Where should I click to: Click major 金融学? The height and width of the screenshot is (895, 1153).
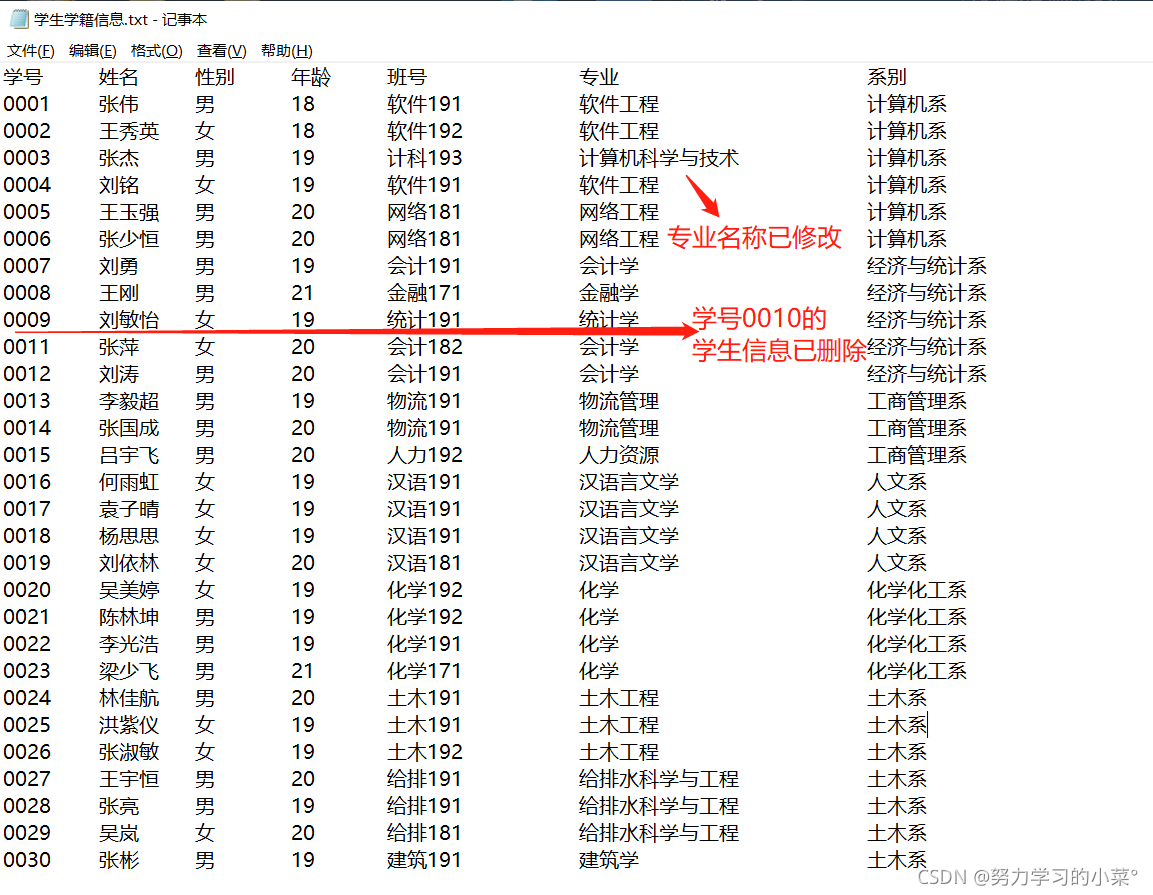610,293
